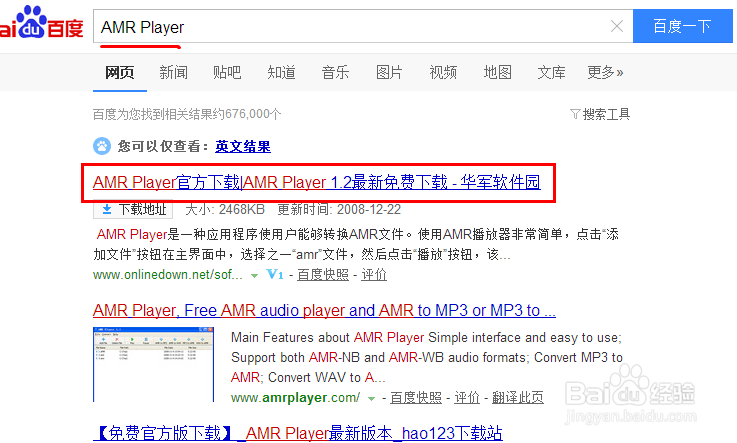
Task: Open the 音乐 tab
Action: (x=335, y=72)
